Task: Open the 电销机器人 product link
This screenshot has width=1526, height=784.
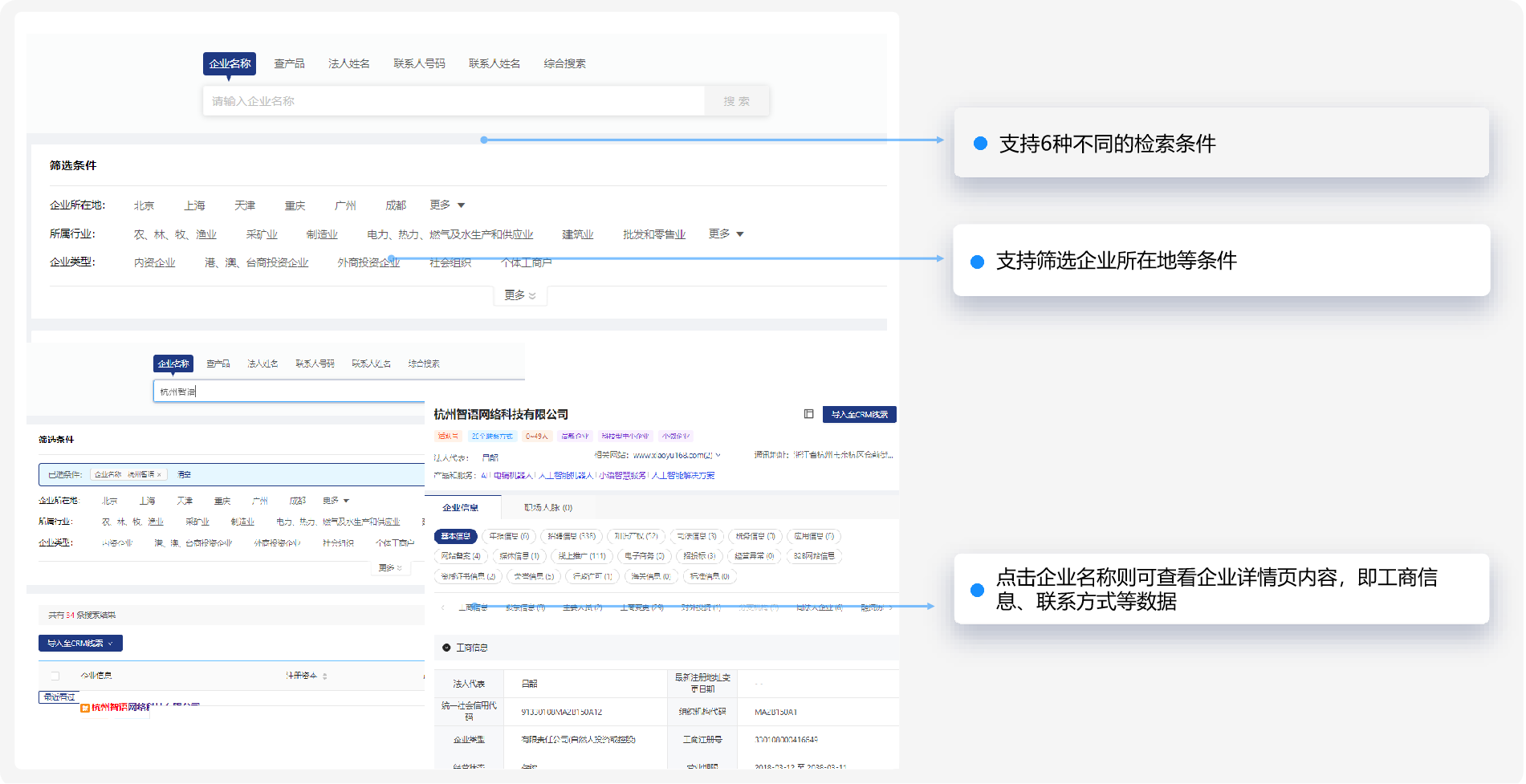Action: pos(513,476)
